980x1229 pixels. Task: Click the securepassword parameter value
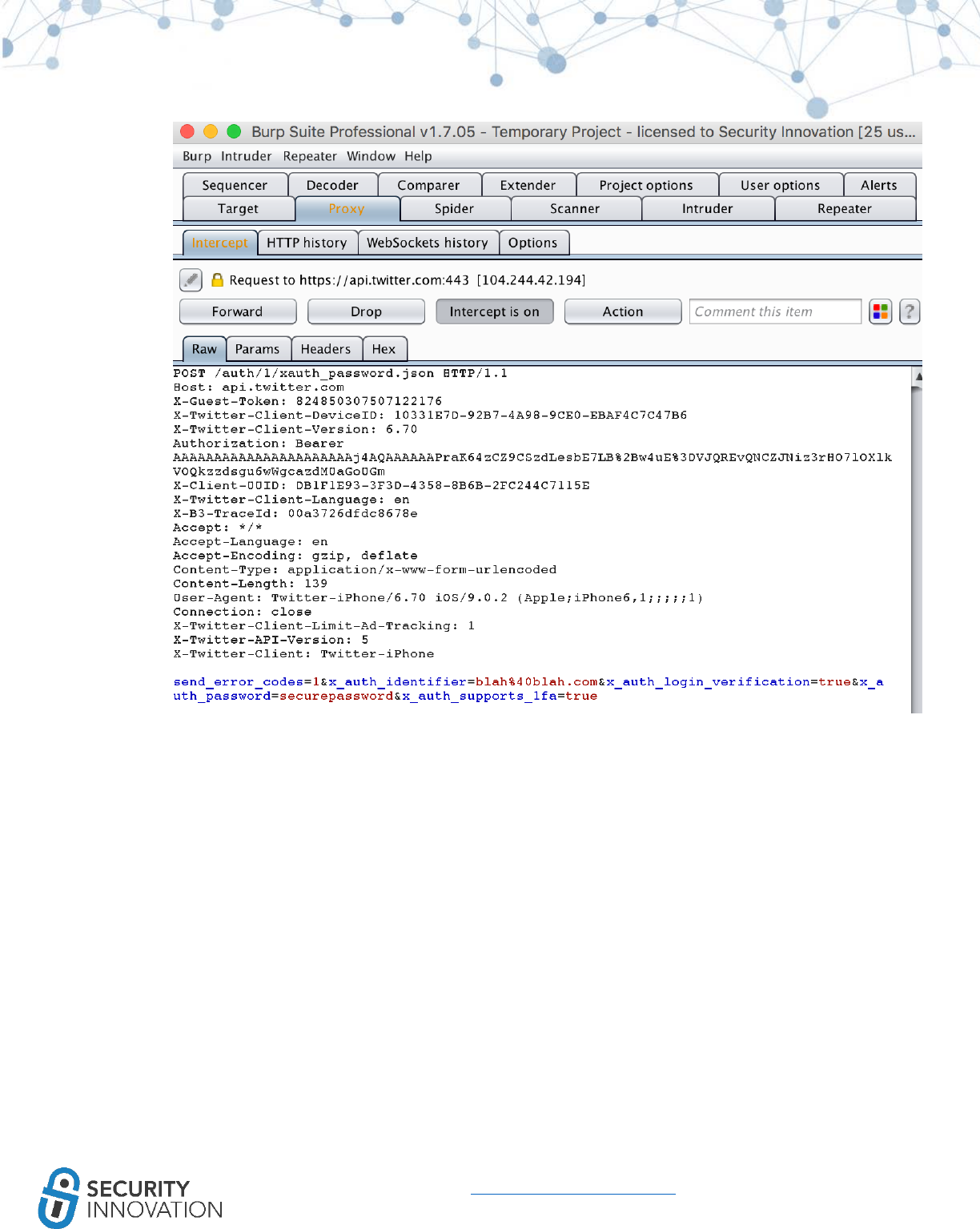click(x=336, y=696)
